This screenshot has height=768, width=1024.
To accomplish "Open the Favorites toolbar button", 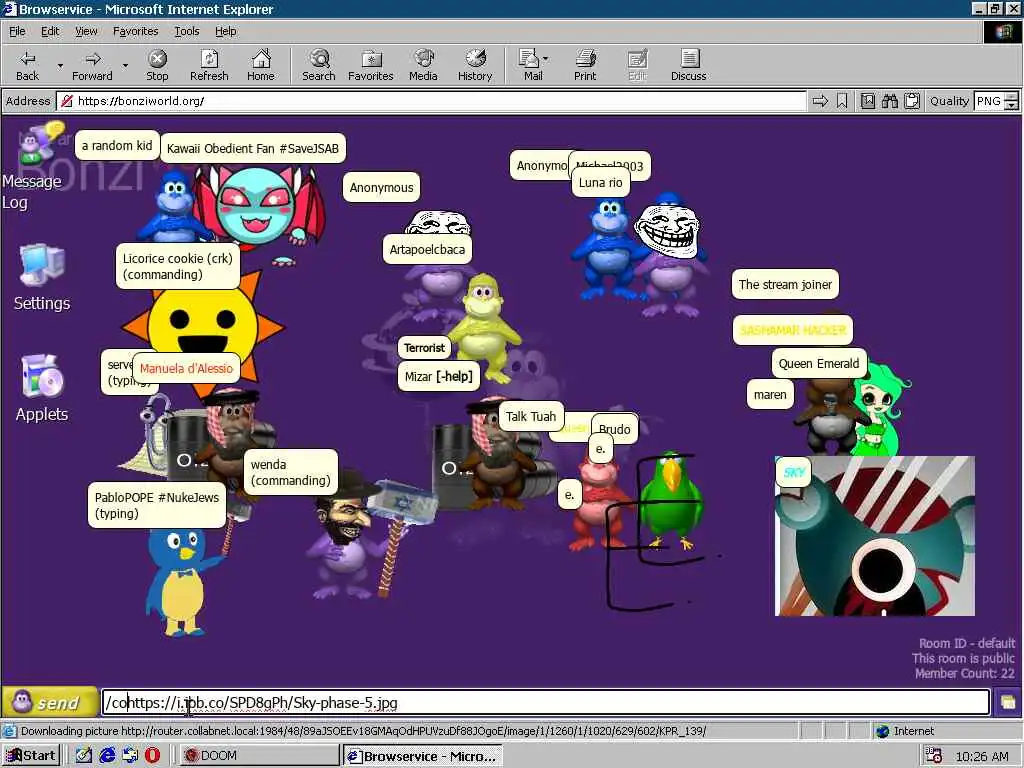I will pos(370,65).
